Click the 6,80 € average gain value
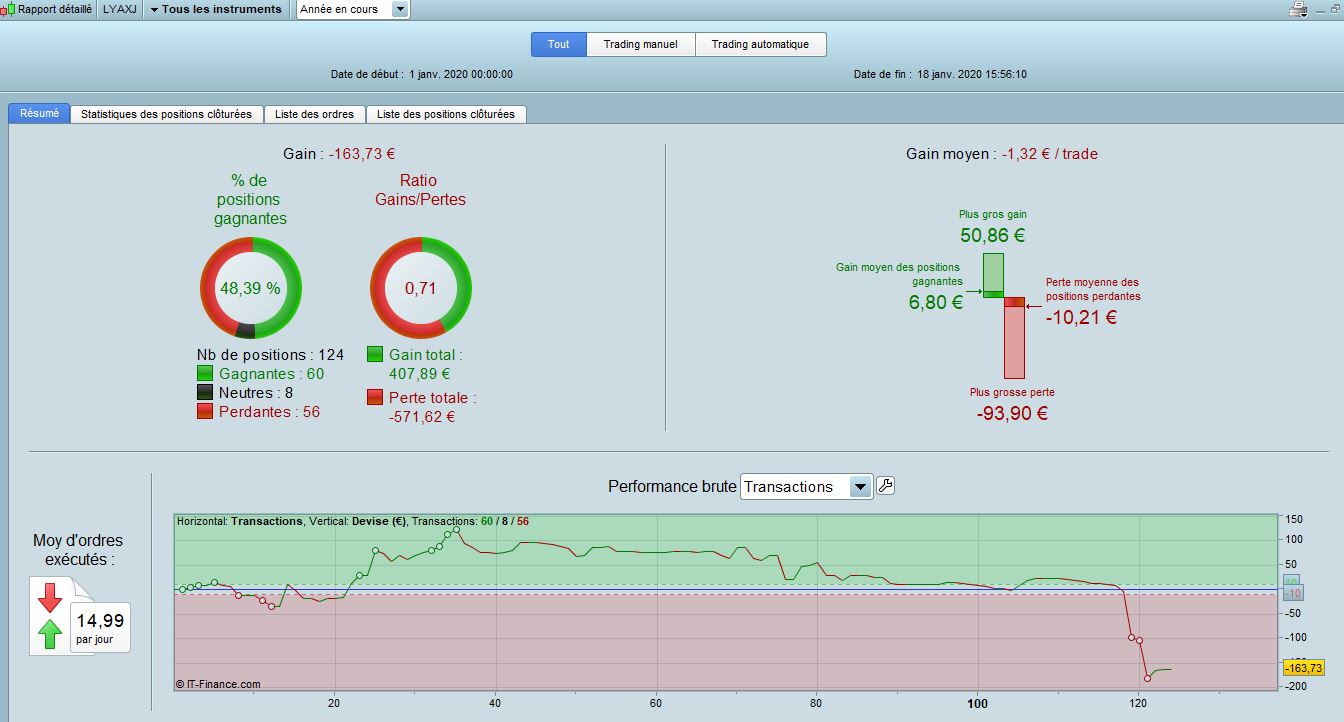This screenshot has height=722, width=1344. (936, 302)
